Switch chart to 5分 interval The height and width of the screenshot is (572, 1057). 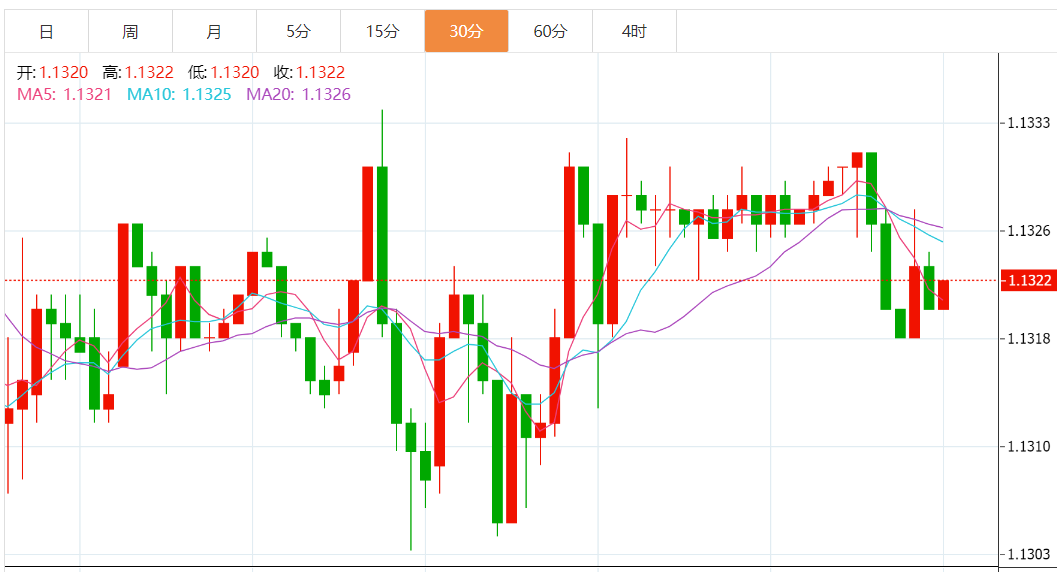click(298, 31)
